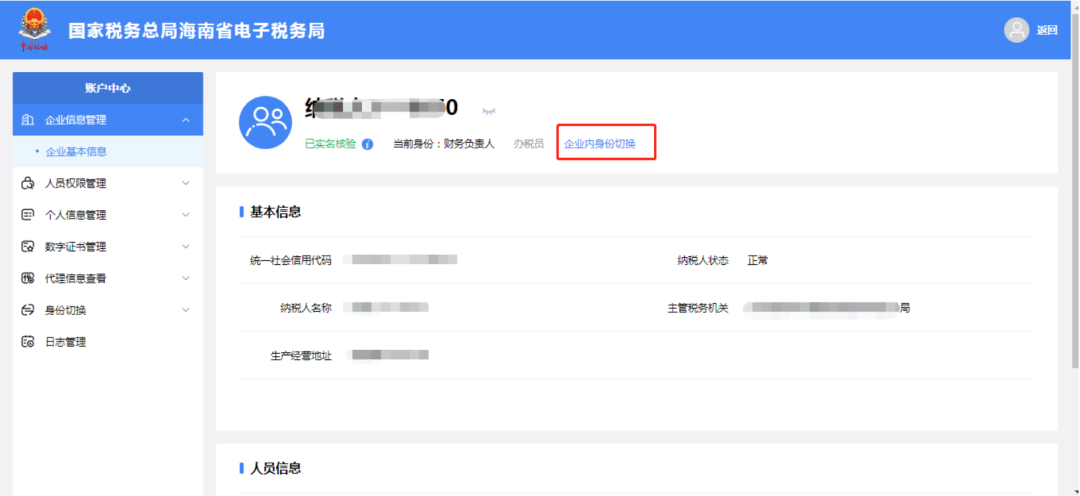1080x496 pixels.
Task: Click the tax bureau emblem logo
Action: coord(35,29)
